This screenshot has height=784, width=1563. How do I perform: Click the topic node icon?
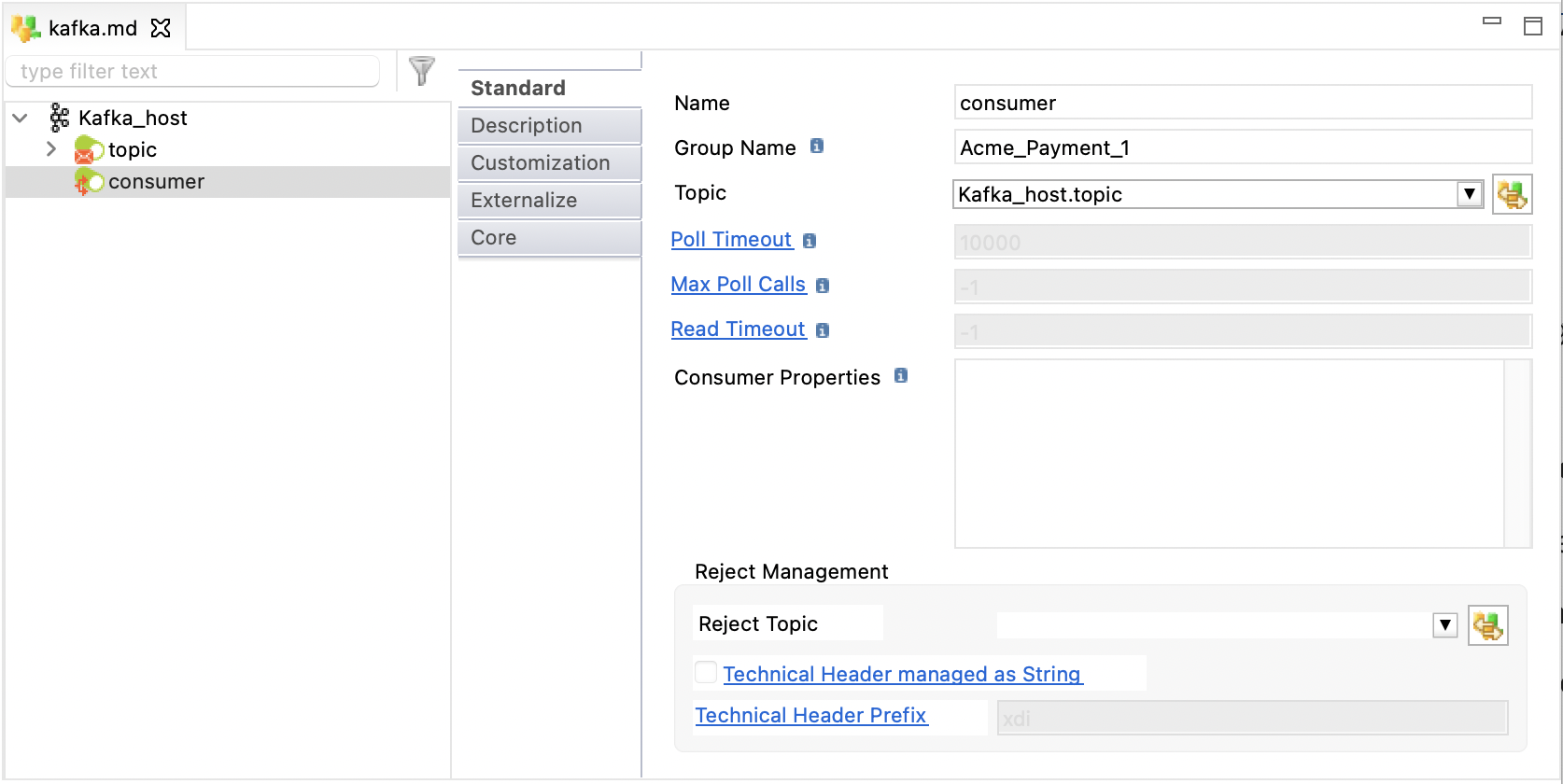89,149
